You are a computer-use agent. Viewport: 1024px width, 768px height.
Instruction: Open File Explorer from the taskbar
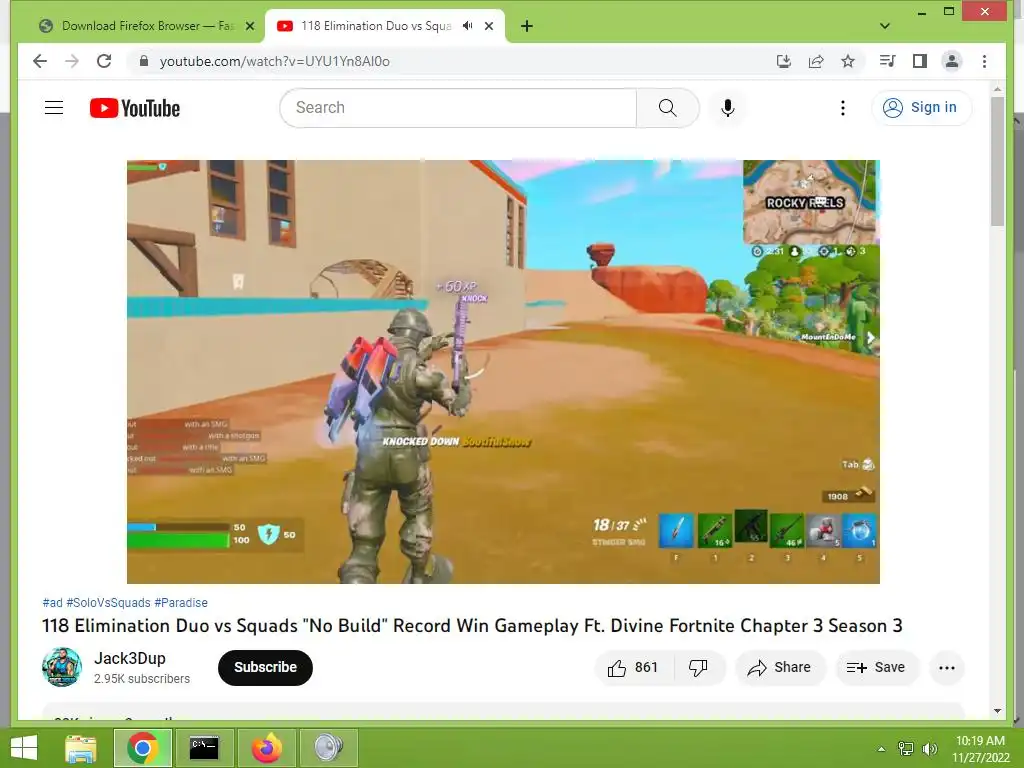81,748
